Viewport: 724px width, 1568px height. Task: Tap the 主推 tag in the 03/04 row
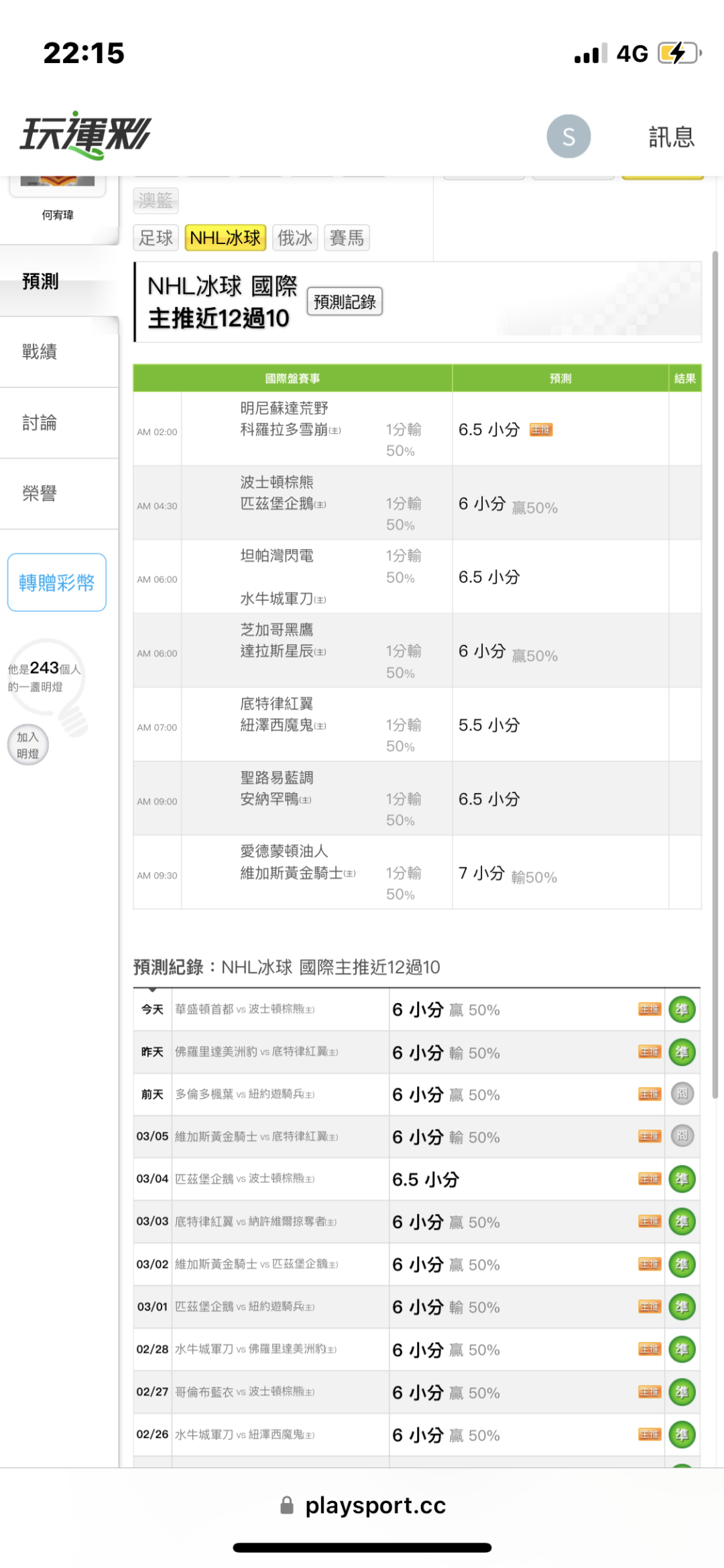(649, 1179)
